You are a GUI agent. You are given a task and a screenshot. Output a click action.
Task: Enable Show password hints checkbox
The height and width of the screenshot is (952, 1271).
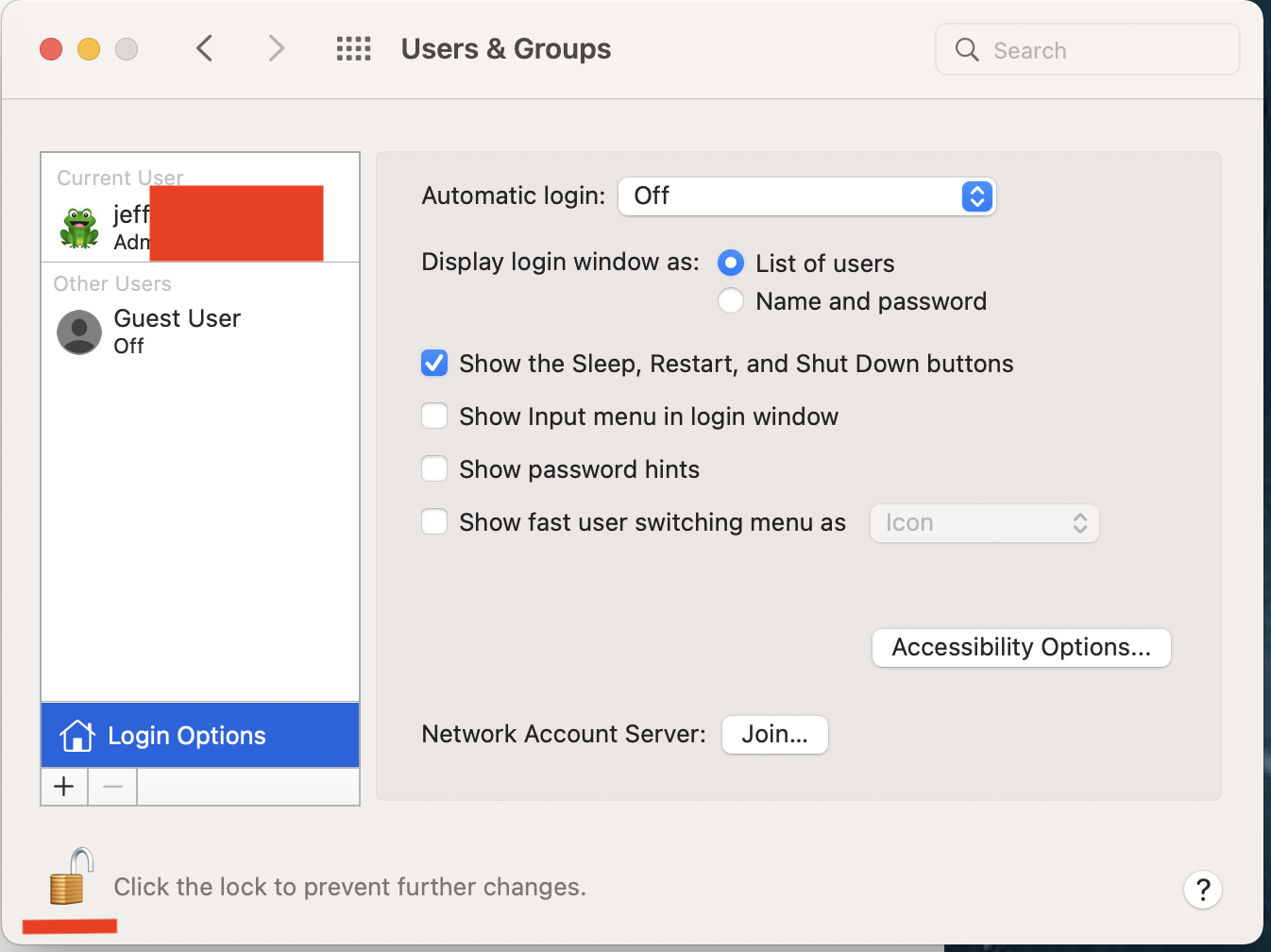tap(434, 469)
